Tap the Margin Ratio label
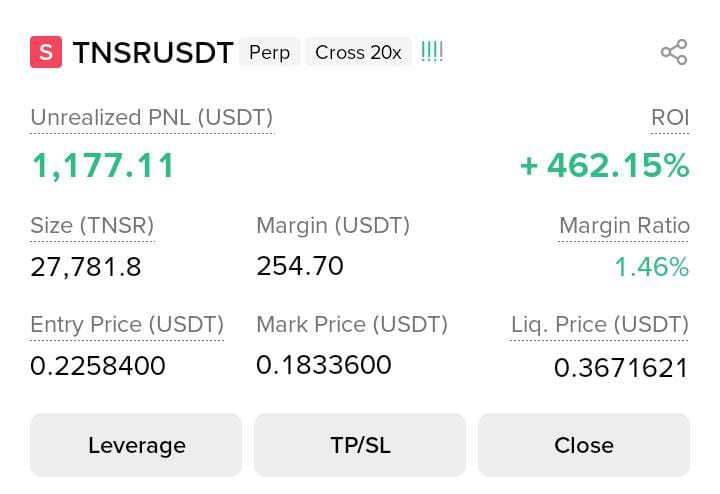The image size is (720, 494). [624, 226]
